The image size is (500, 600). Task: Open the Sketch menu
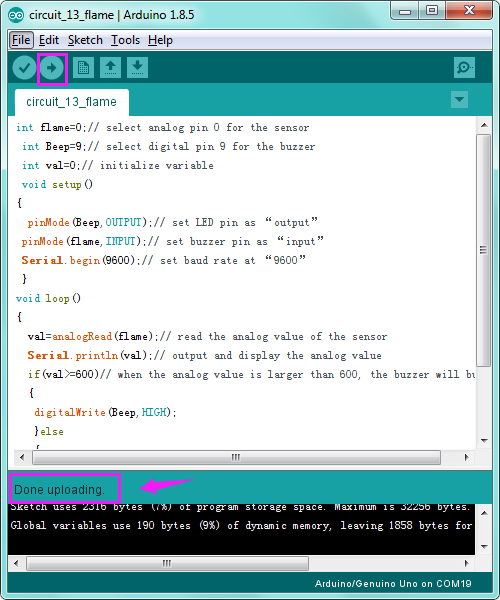[85, 40]
